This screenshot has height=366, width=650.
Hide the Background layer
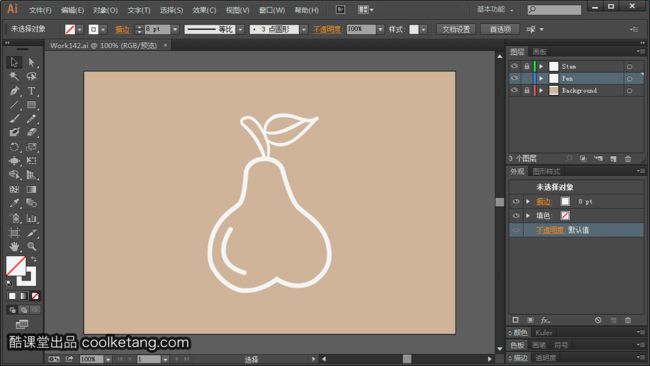click(x=514, y=90)
